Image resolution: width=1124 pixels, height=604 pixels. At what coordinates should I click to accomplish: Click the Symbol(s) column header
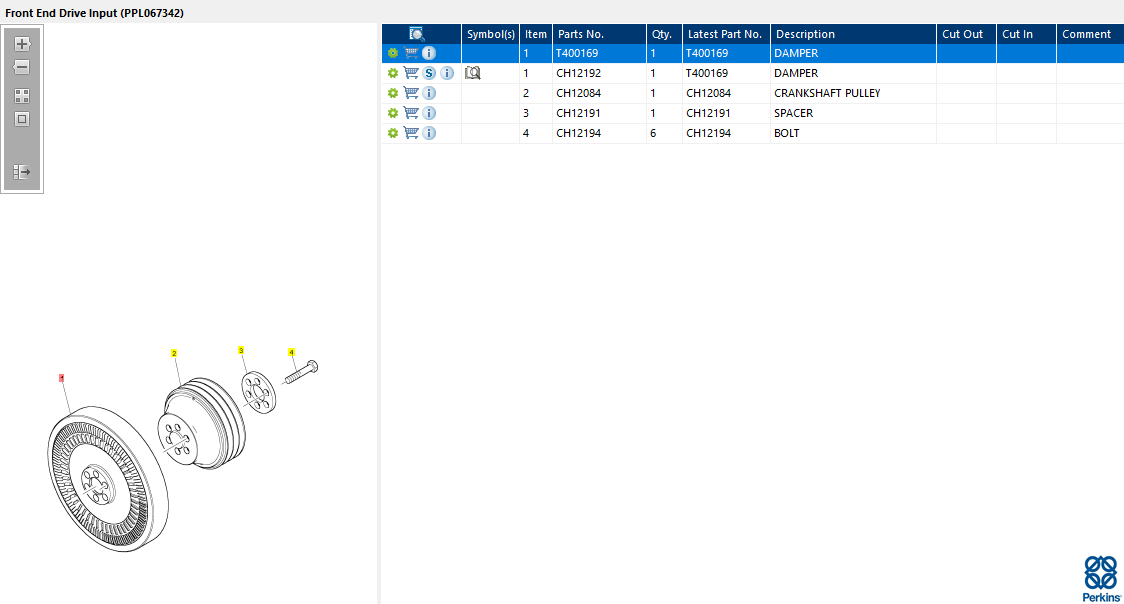pos(490,34)
